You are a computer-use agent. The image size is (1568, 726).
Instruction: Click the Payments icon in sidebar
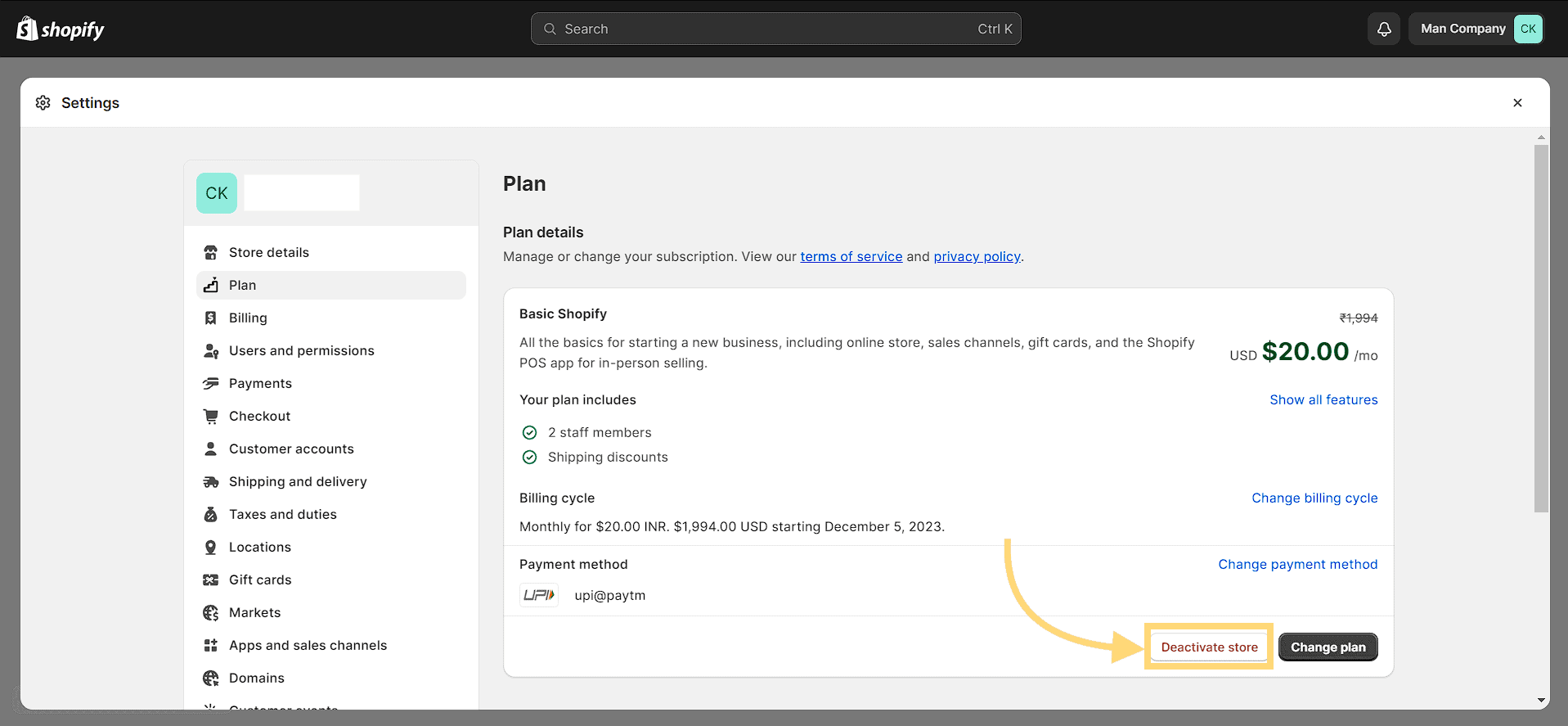pos(211,383)
